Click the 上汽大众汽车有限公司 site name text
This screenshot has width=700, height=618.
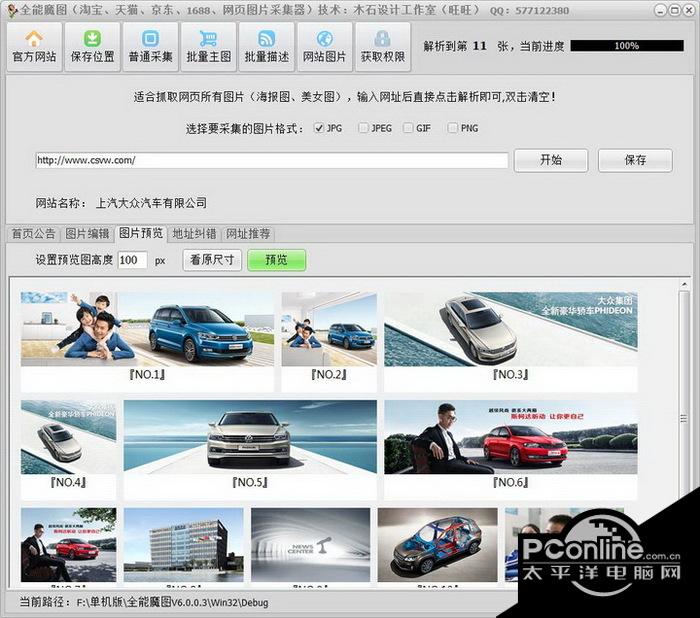151,203
